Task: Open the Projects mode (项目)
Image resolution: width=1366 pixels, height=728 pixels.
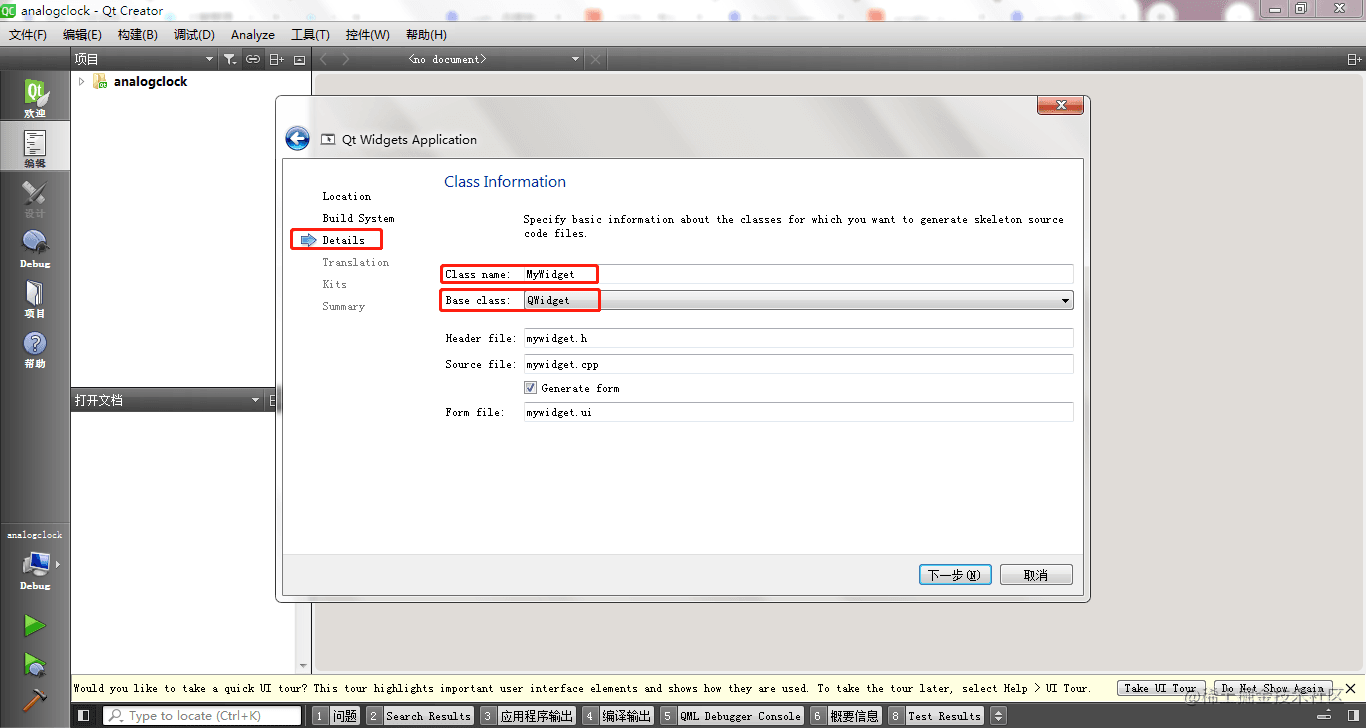Action: point(35,298)
